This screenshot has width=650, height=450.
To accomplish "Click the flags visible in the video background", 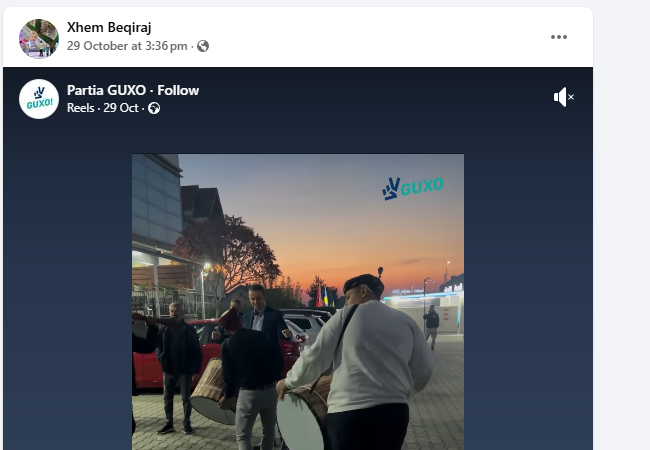I will (x=325, y=297).
